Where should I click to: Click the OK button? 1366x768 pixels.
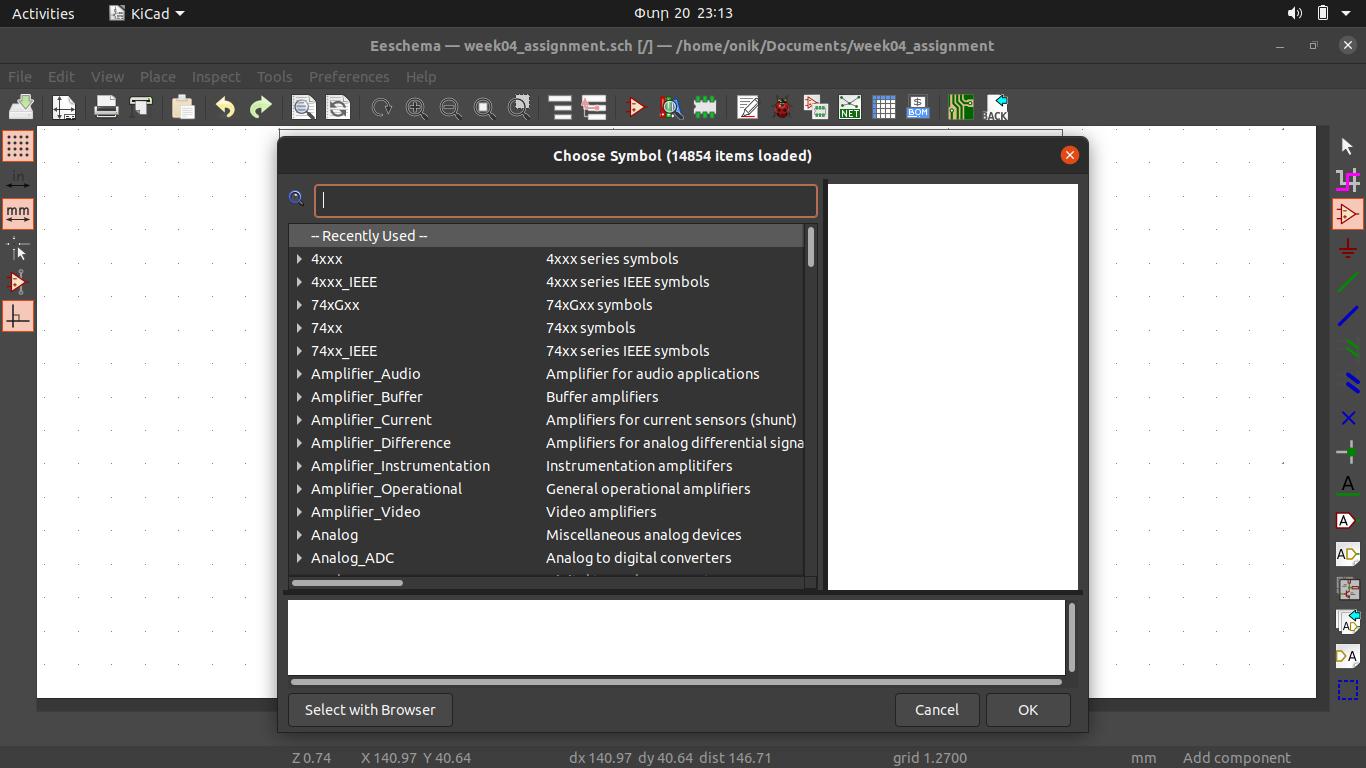1028,710
